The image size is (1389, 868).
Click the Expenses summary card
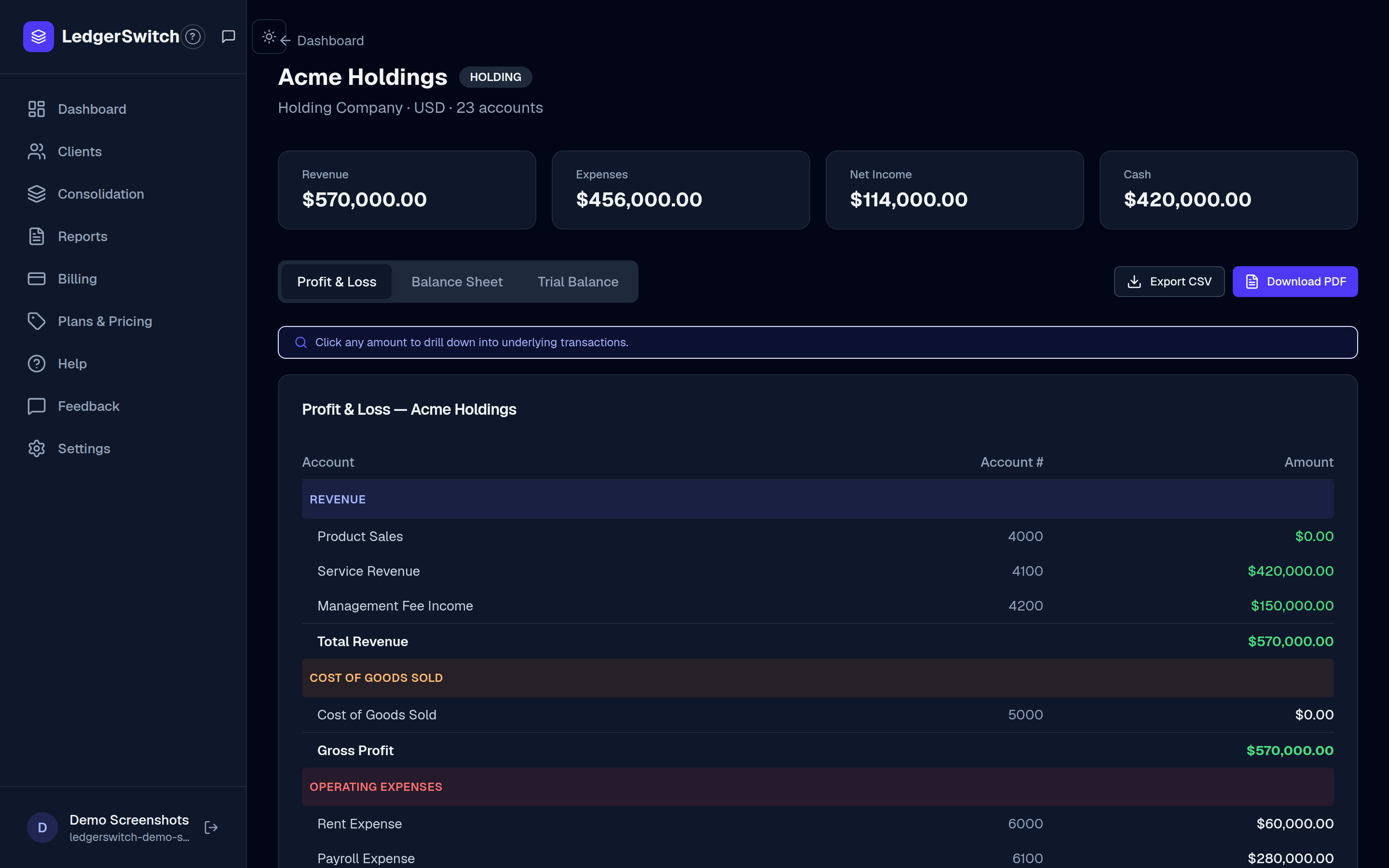point(681,190)
